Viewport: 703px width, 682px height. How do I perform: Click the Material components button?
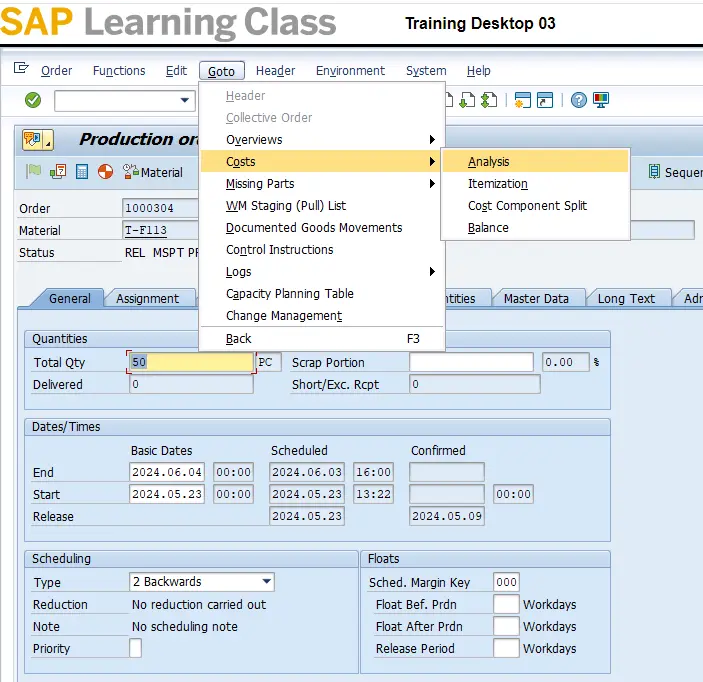point(153,172)
